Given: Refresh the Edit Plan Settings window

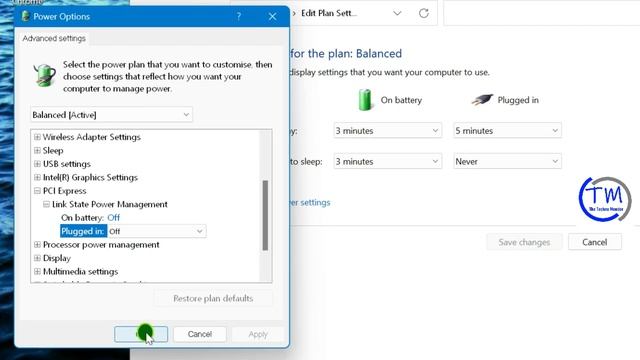Looking at the screenshot, I should [424, 13].
